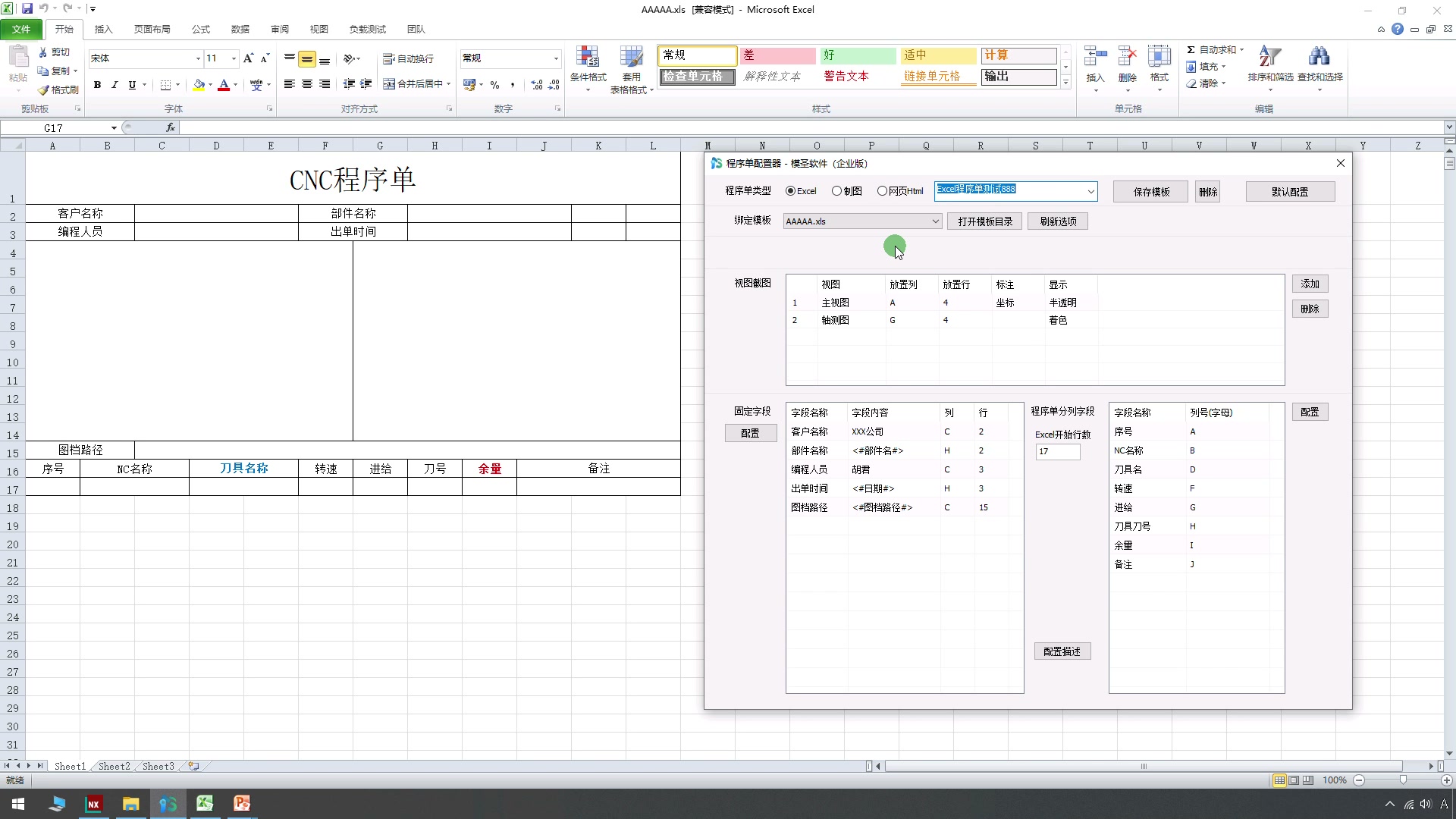1456x819 pixels.
Task: Open the number format dropdown (常规)
Action: click(x=556, y=58)
